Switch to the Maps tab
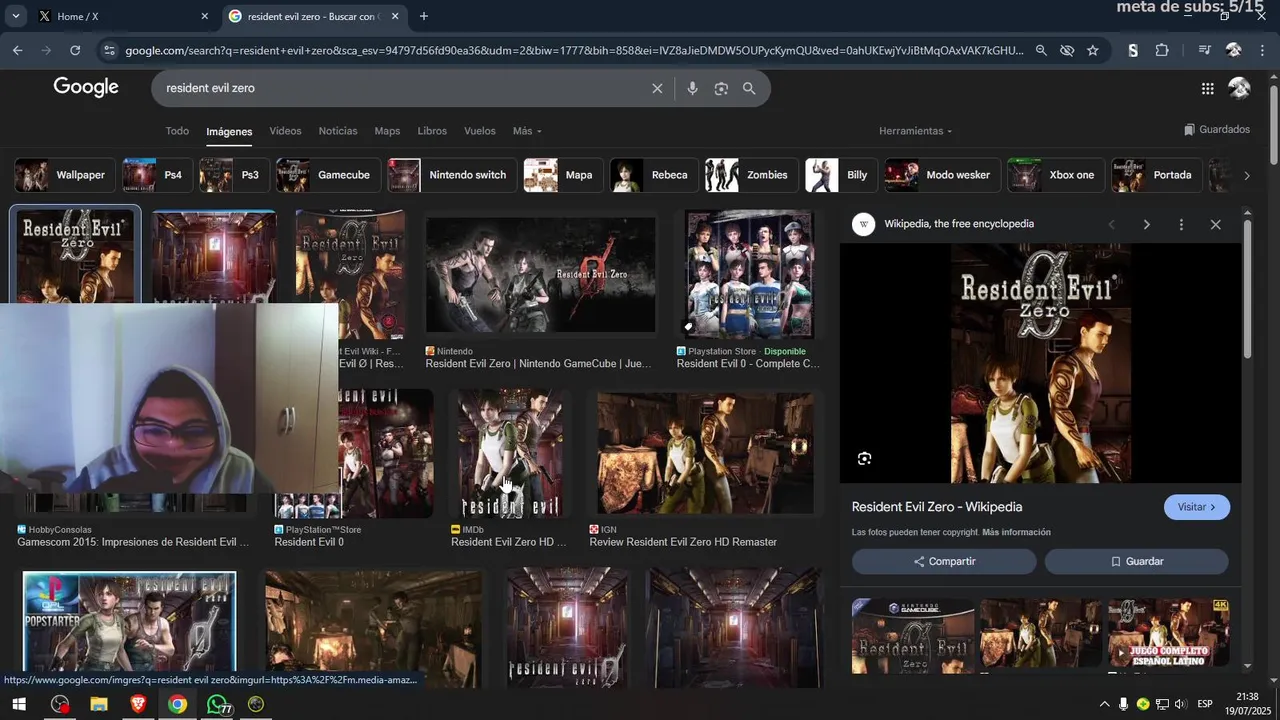The image size is (1280, 720). 387,131
